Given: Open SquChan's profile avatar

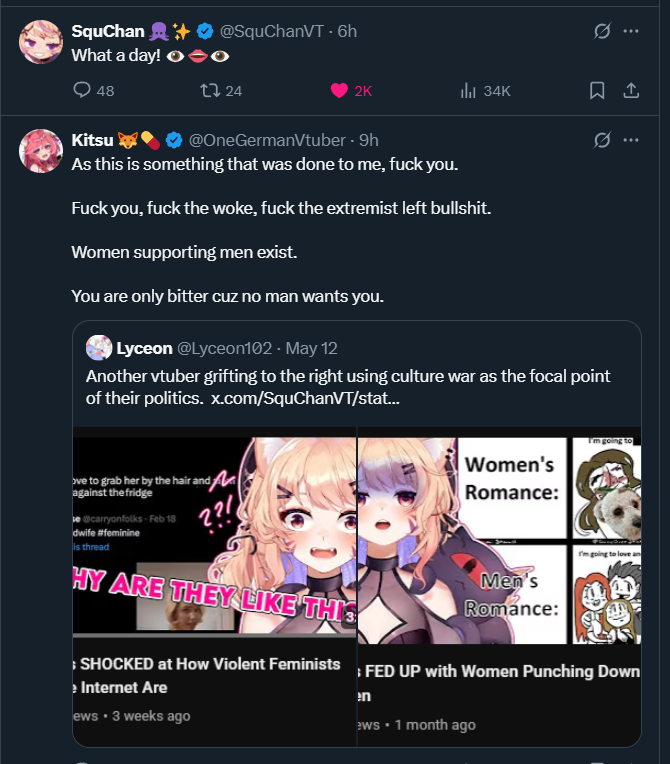Looking at the screenshot, I should point(41,42).
